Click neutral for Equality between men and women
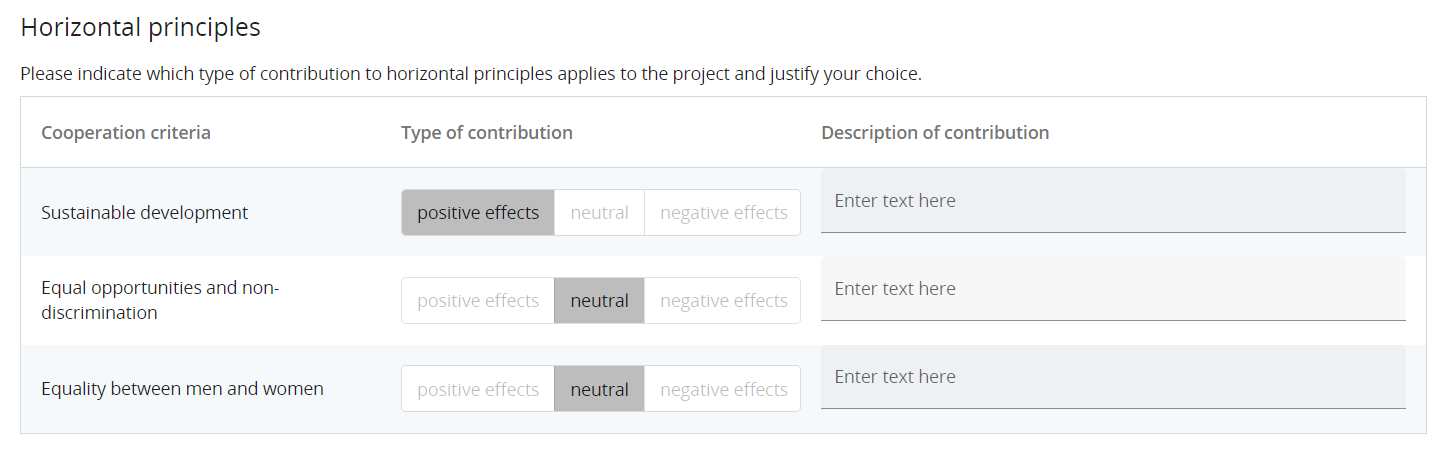This screenshot has height=453, width=1443. point(599,390)
